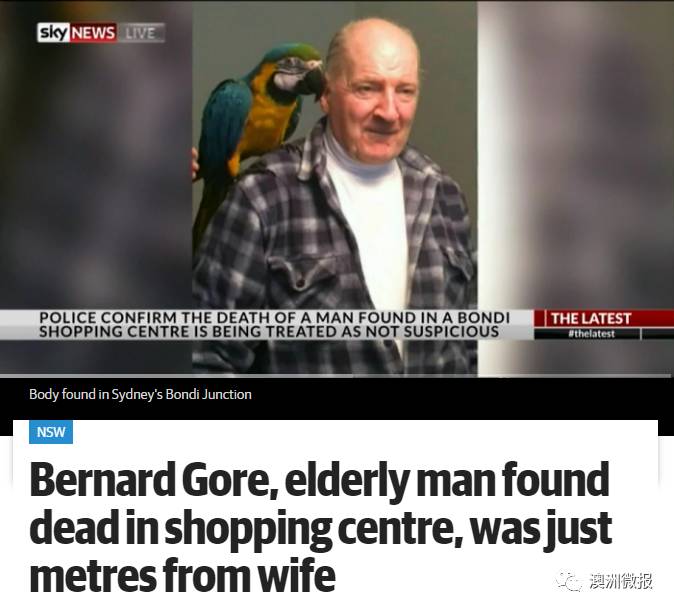Click the black caption bar below the video
Image resolution: width=674 pixels, height=611 pixels.
click(337, 399)
